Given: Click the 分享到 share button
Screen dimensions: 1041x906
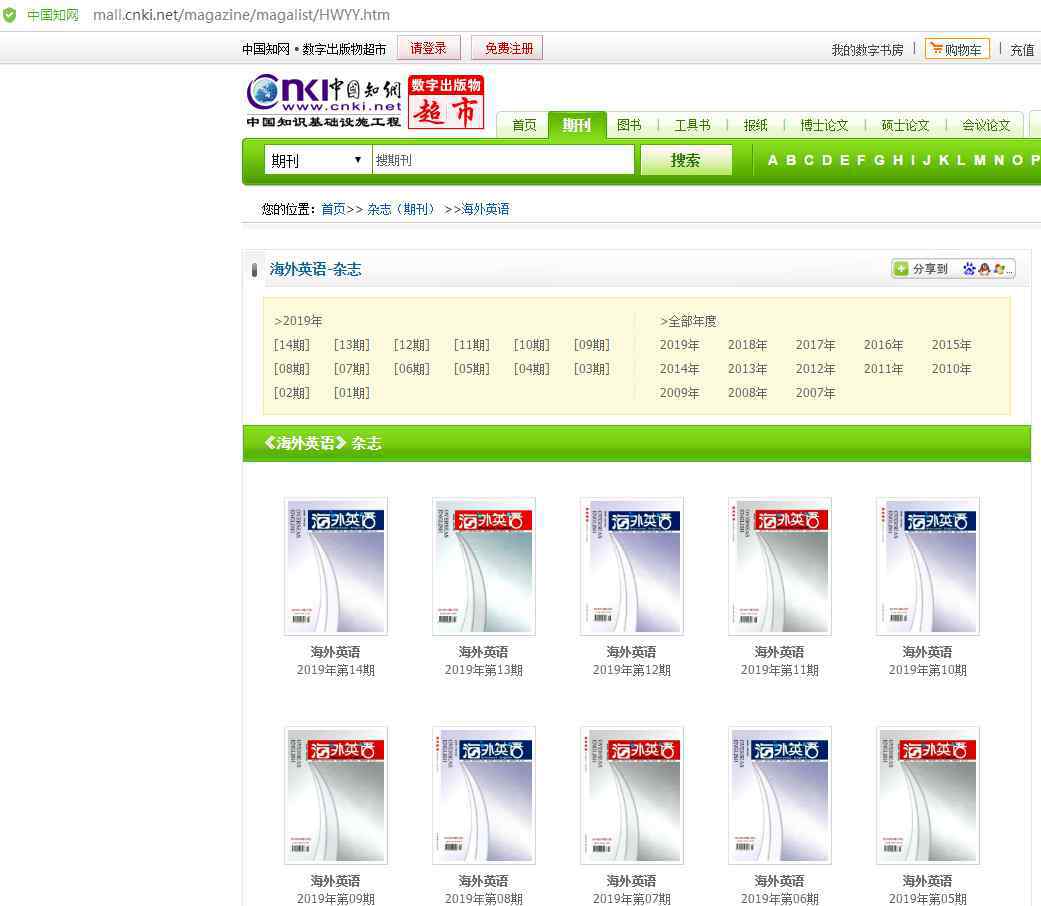Looking at the screenshot, I should [953, 269].
